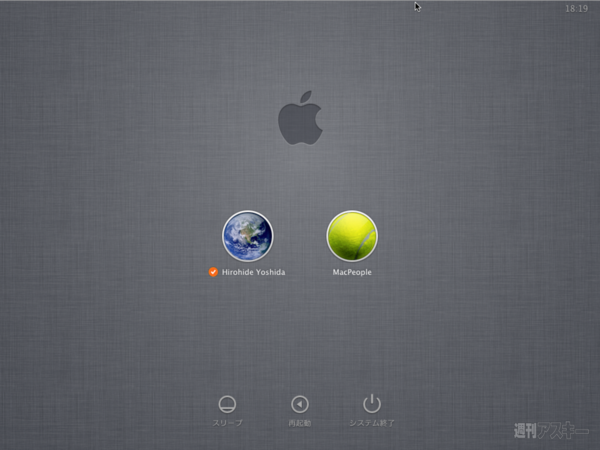
Task: Click the スリープ text label
Action: [x=227, y=423]
